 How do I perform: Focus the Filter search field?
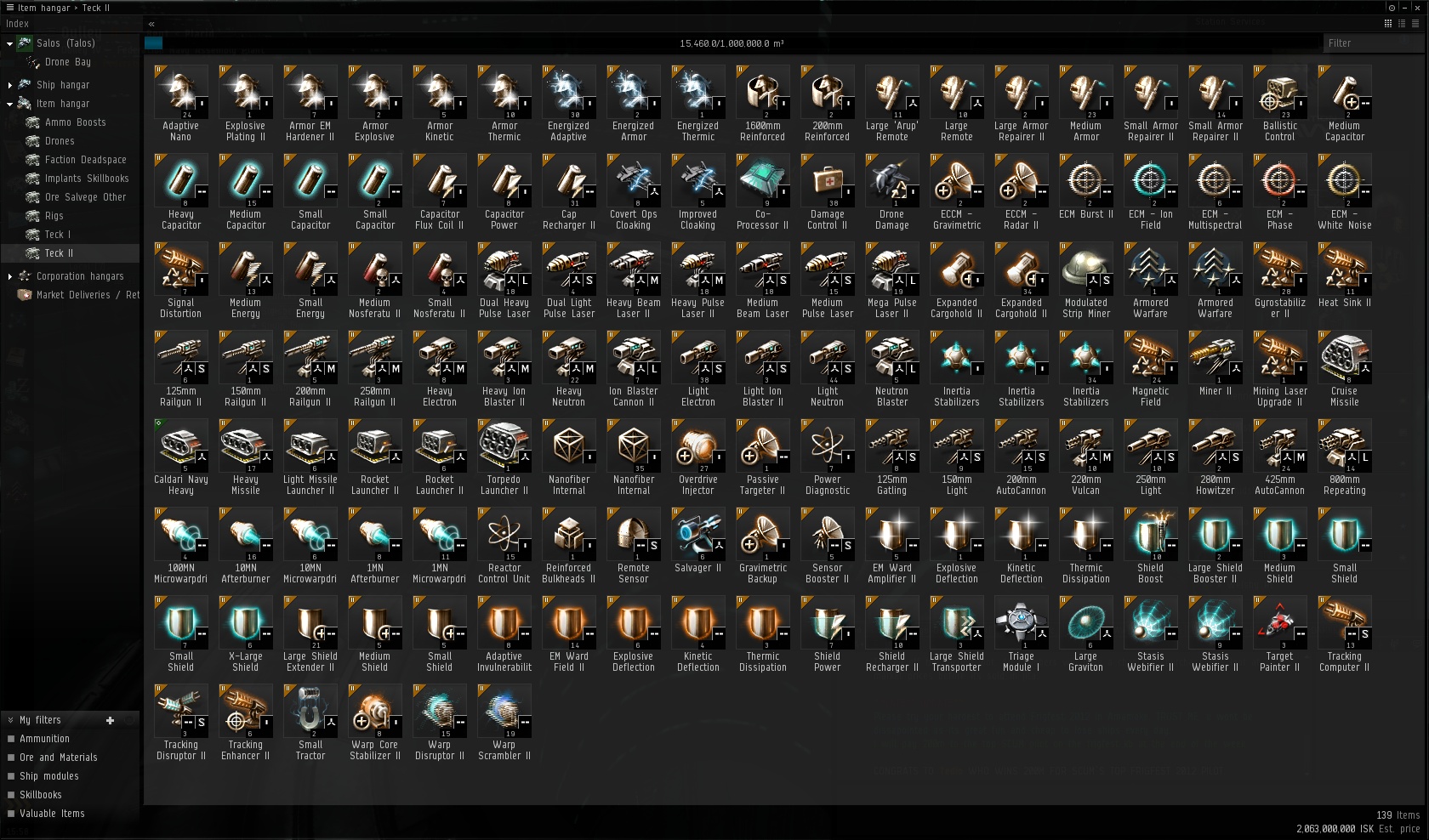(x=1373, y=43)
